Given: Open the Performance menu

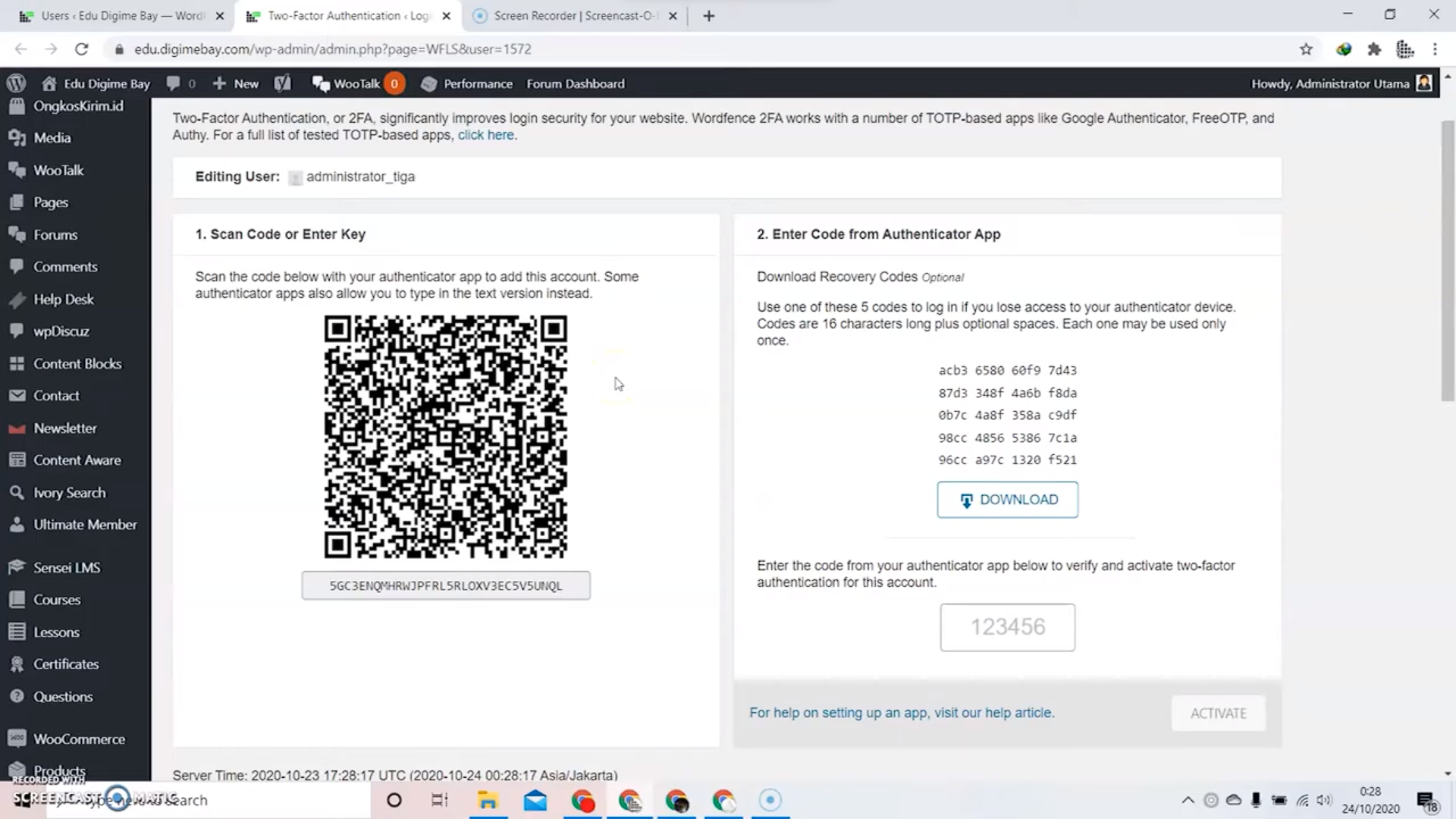Looking at the screenshot, I should [467, 83].
